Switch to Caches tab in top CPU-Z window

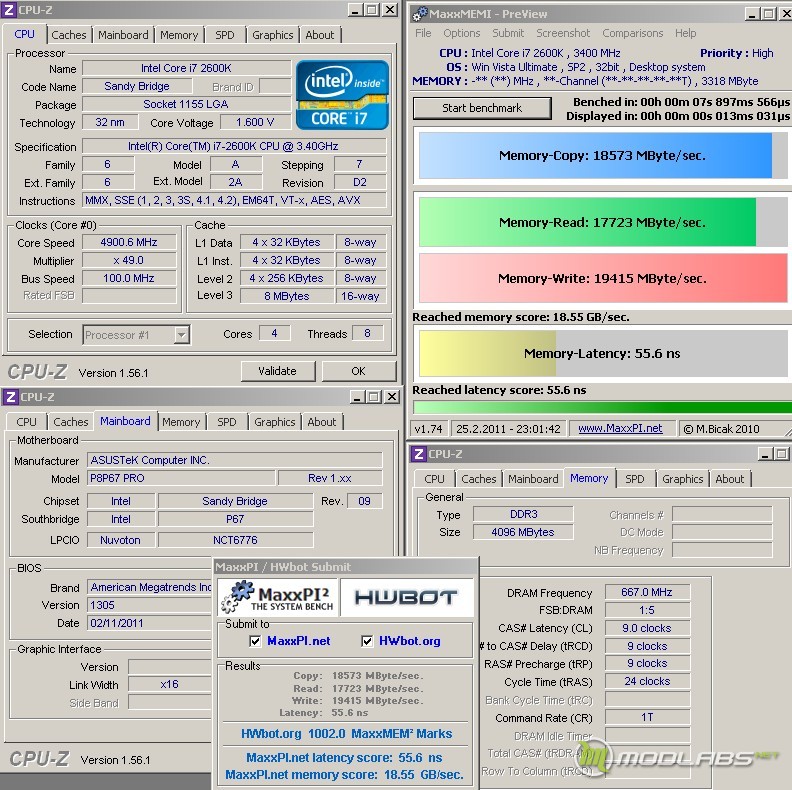pos(69,35)
